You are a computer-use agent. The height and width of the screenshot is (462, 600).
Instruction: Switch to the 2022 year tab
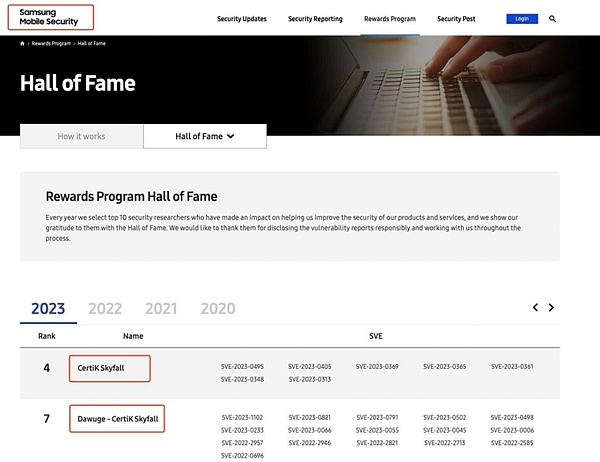tap(105, 309)
